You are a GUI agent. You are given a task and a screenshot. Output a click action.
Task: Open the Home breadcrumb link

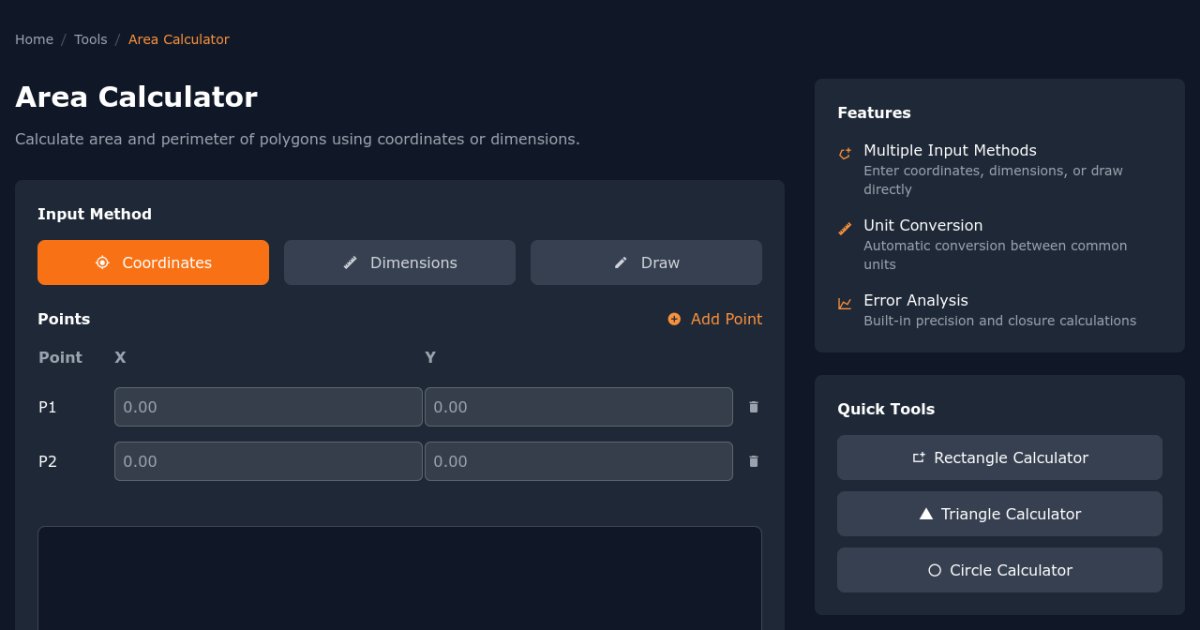coord(33,39)
